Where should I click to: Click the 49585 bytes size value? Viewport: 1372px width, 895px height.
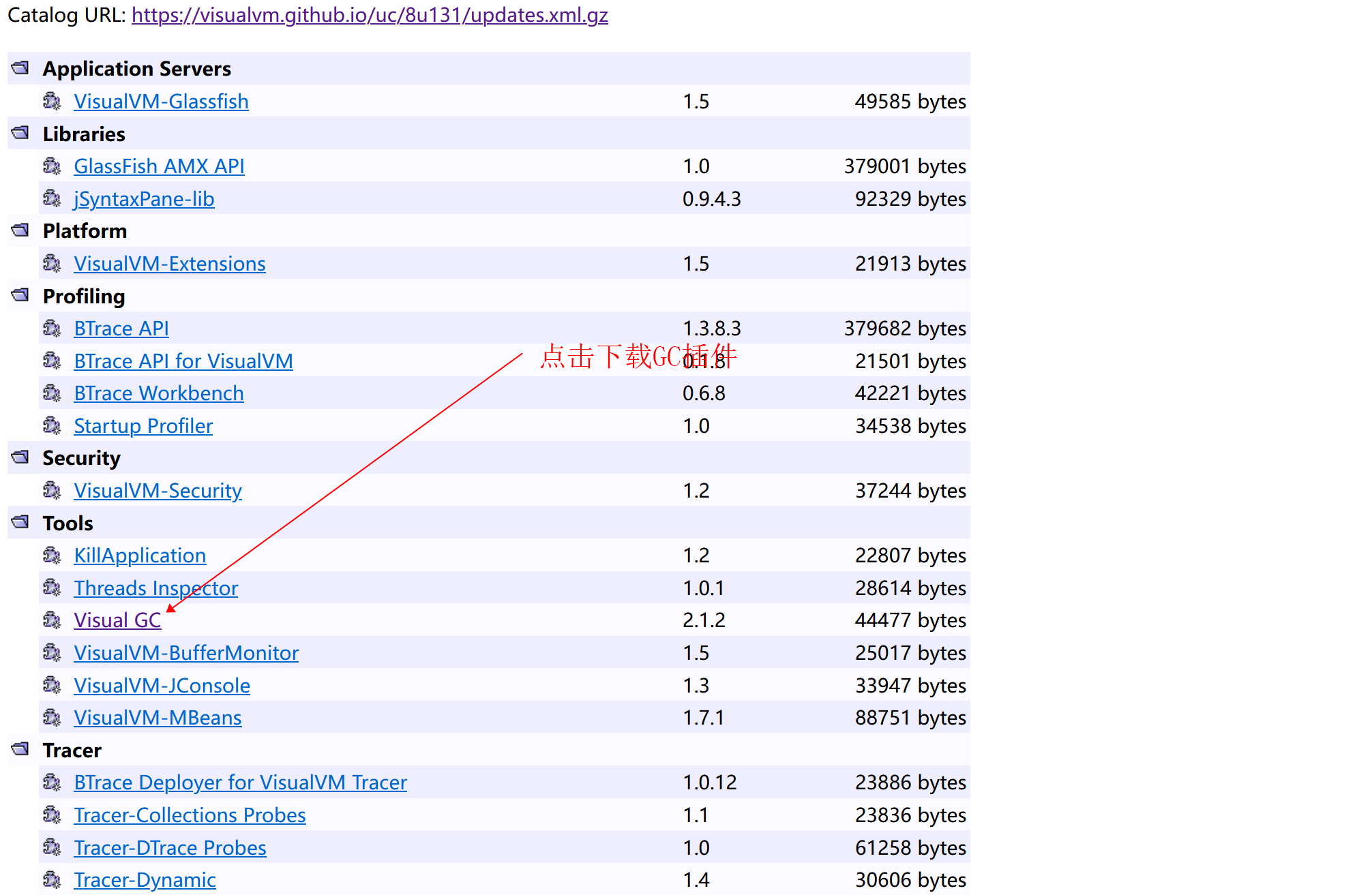tap(910, 102)
